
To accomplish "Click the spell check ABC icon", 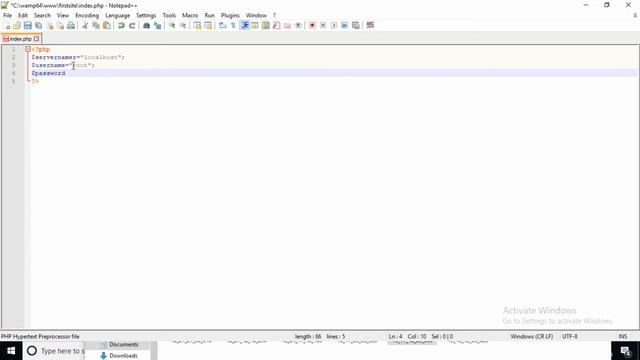I will coord(370,25).
